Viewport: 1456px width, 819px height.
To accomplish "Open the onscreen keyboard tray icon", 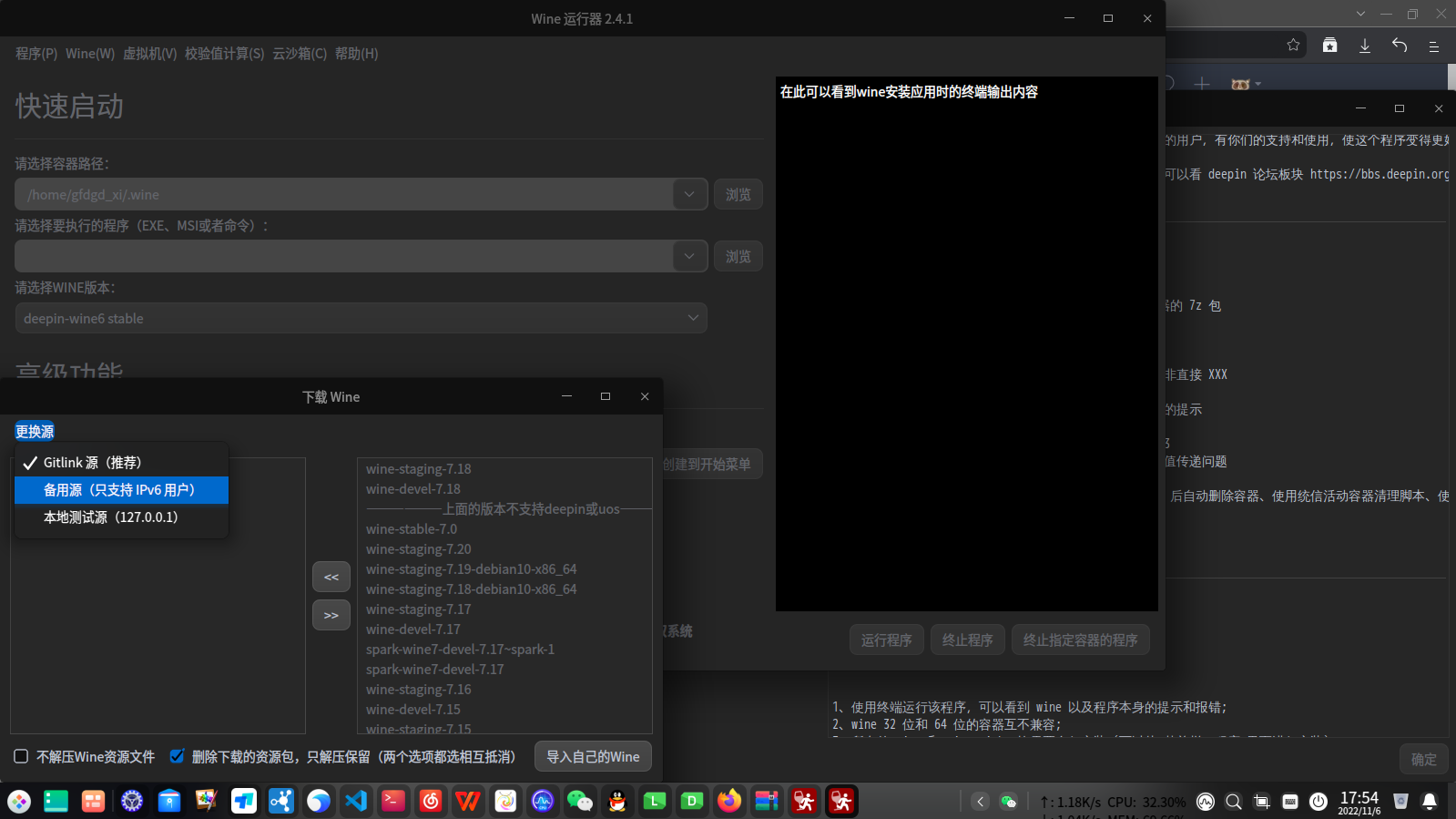I will coord(1290,802).
